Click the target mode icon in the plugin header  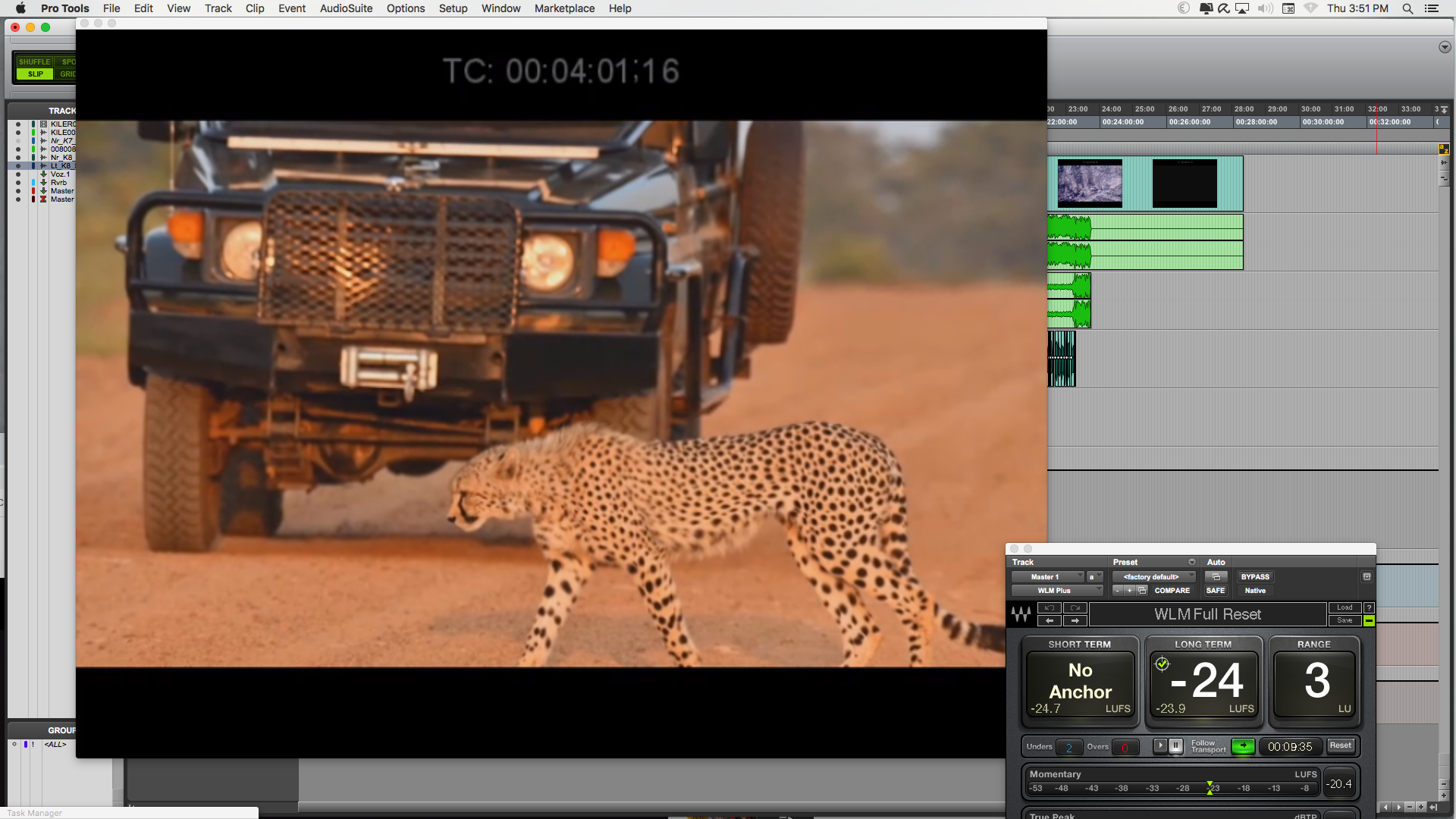pyautogui.click(x=1367, y=577)
